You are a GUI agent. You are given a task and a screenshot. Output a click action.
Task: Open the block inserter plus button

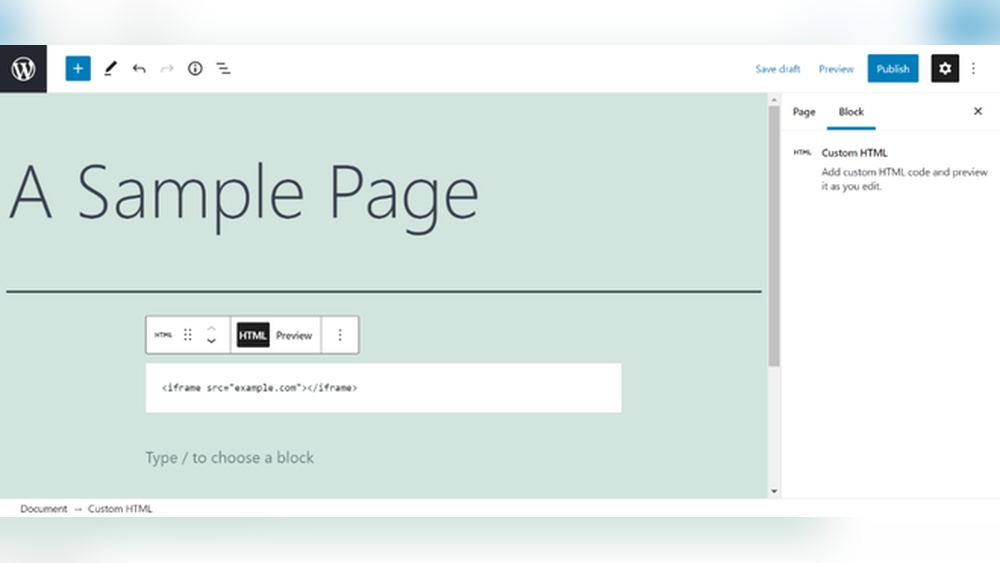78,69
